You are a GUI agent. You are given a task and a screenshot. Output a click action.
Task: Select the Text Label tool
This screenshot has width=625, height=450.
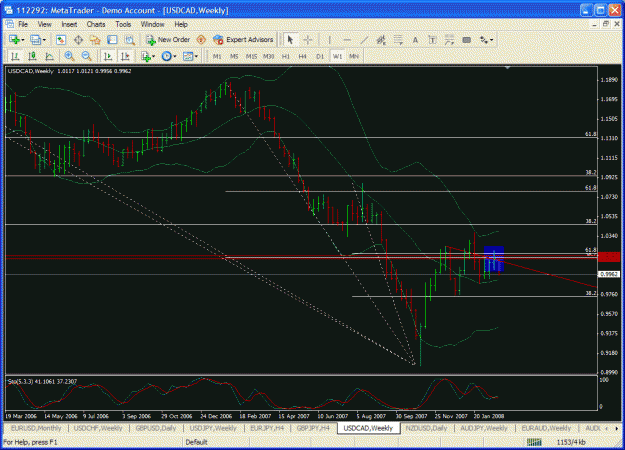click(432, 40)
